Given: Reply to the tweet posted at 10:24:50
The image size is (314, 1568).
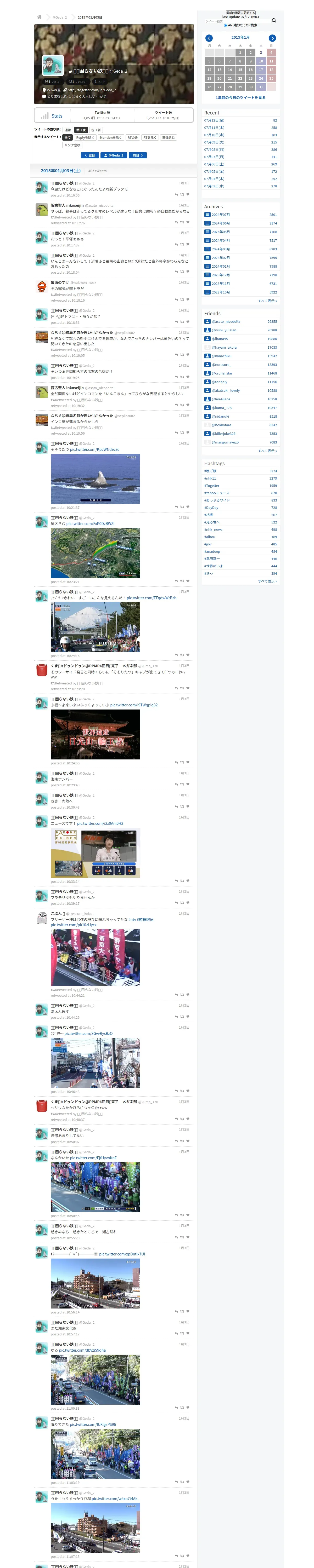Looking at the screenshot, I should pos(176,762).
